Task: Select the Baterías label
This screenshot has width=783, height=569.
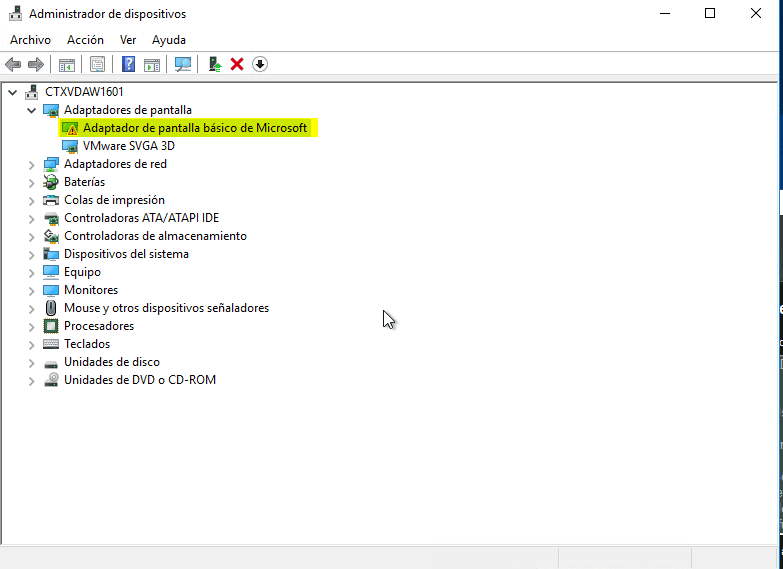Action: pyautogui.click(x=84, y=182)
